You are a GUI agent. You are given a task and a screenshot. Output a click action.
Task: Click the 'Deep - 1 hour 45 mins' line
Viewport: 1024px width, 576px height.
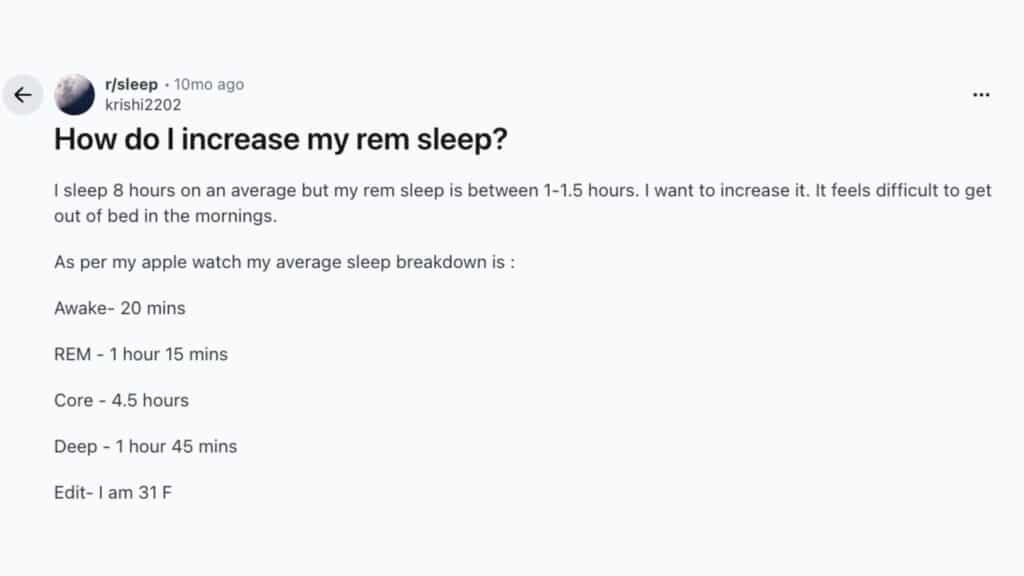[x=145, y=446]
